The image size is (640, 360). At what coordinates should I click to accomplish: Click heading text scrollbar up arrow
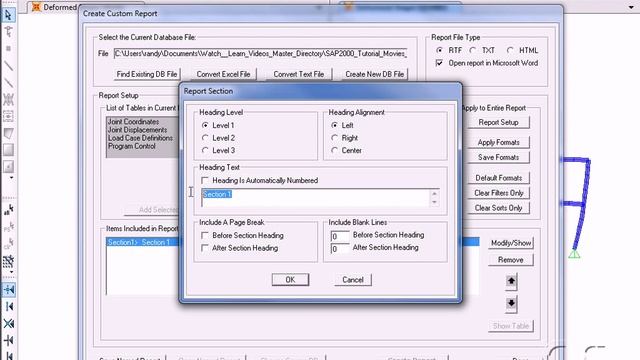[434, 193]
